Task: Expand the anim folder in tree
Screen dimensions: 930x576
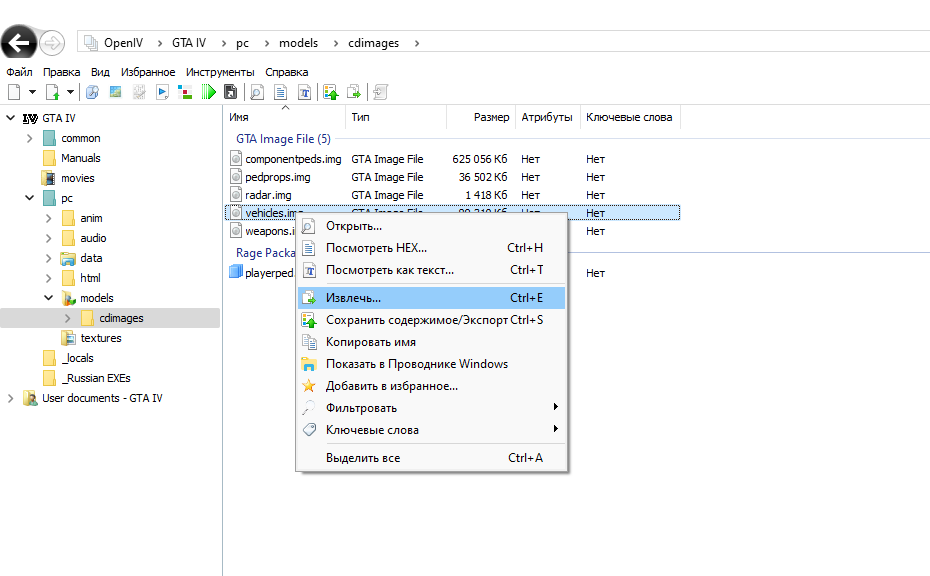Action: point(49,218)
